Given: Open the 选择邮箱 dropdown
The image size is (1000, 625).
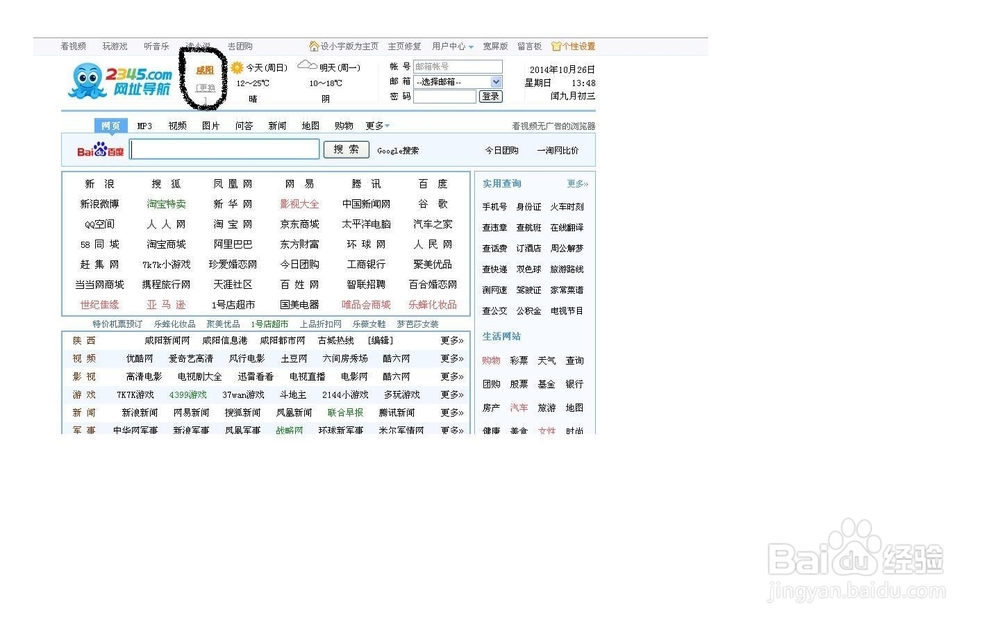Looking at the screenshot, I should pos(458,82).
